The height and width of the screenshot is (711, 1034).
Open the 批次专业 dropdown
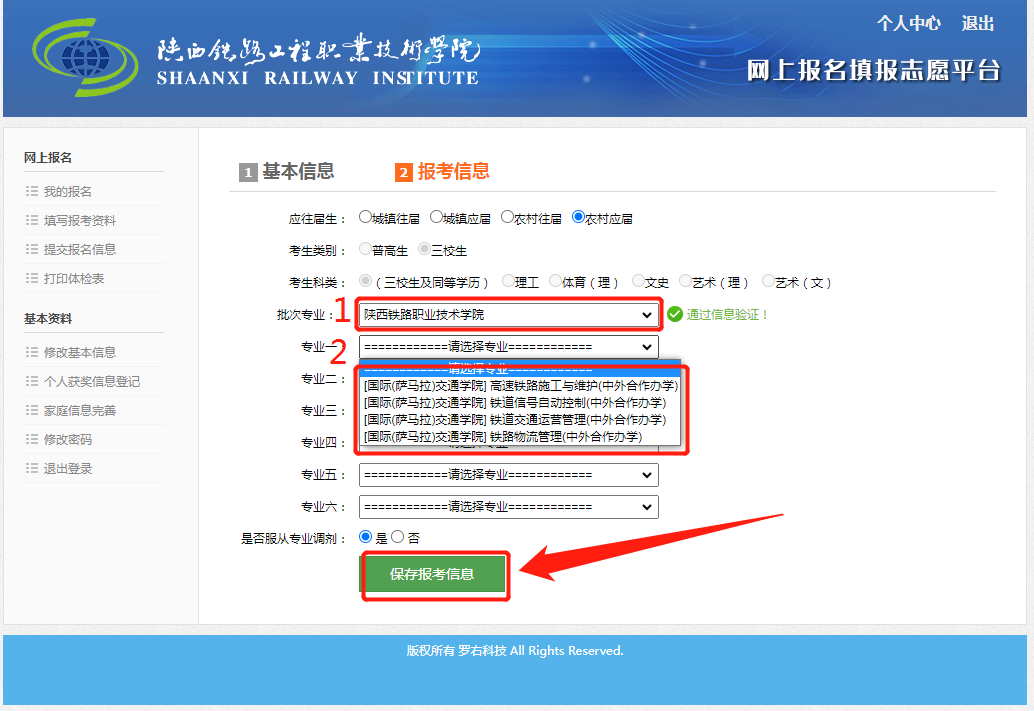[508, 315]
